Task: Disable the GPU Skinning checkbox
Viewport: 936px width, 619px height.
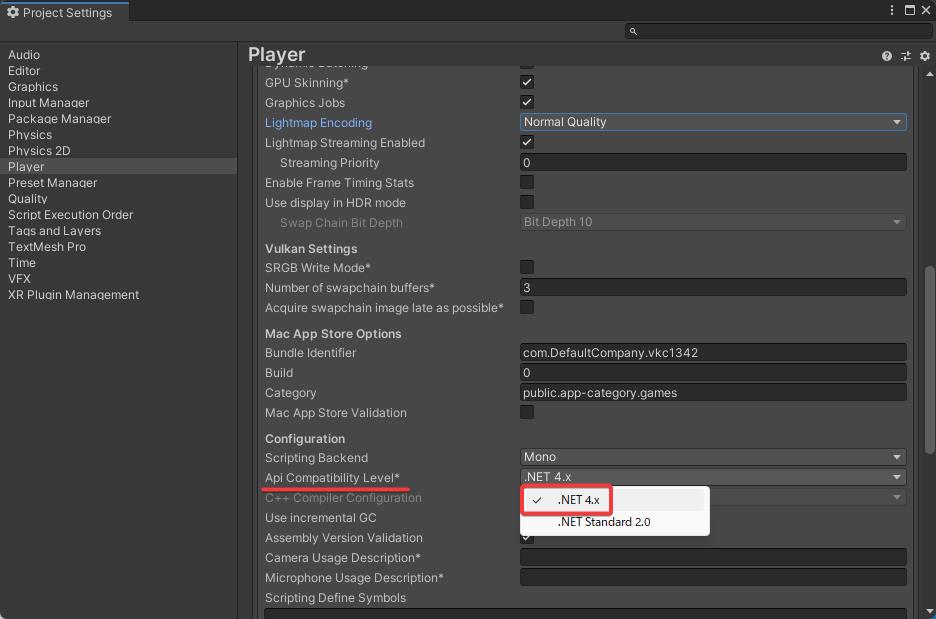Action: pos(527,82)
